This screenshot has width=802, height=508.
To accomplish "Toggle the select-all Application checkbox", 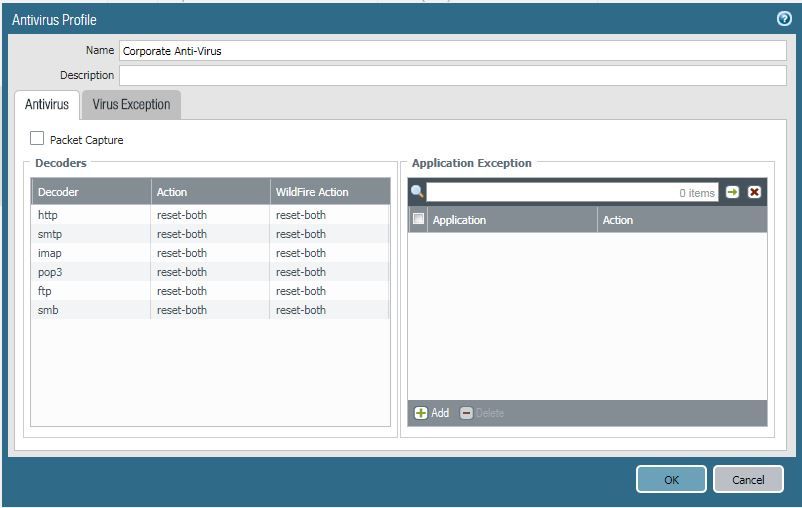I will click(418, 219).
